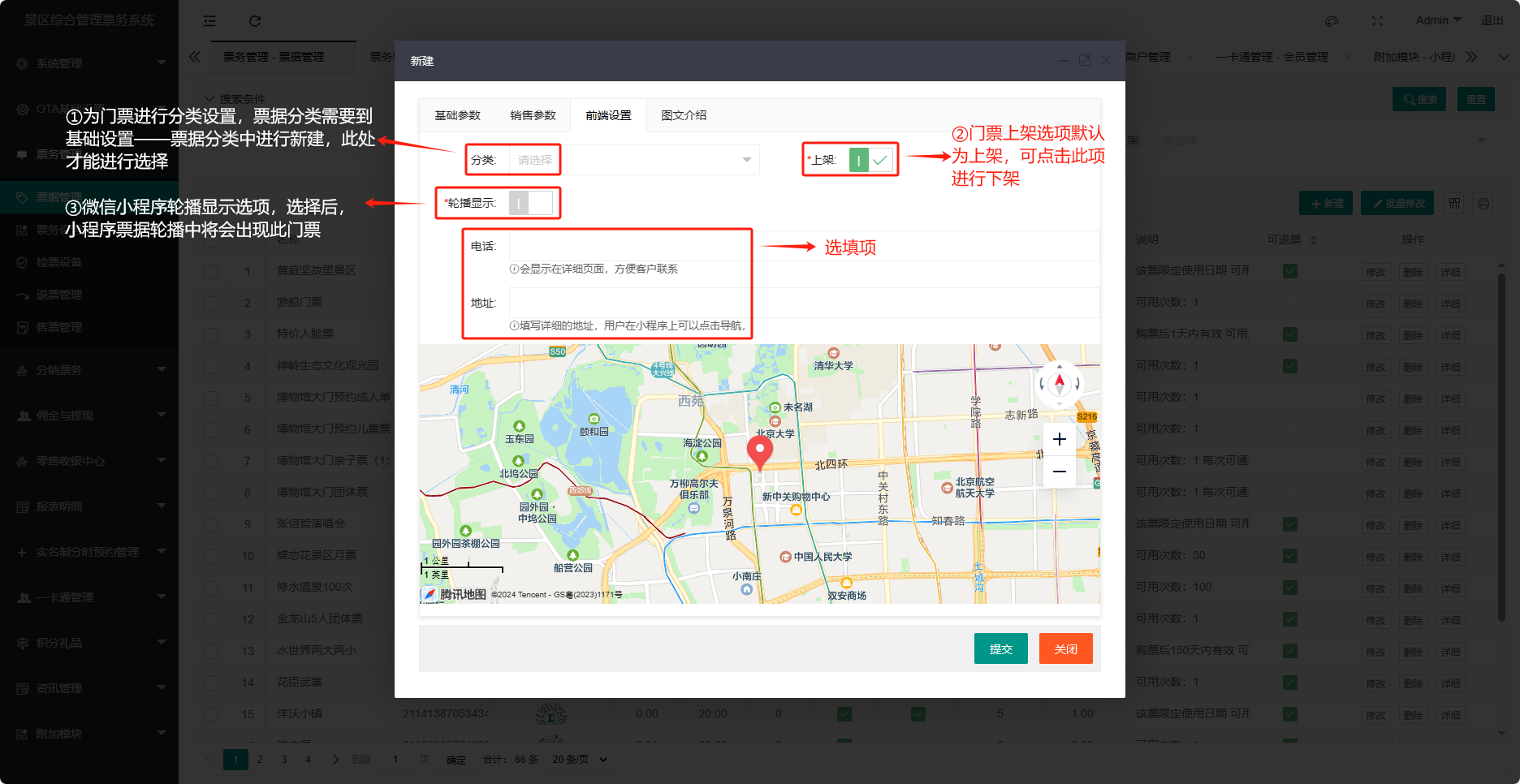
Task: Check the row 15 洋沃小镇 checkbox
Action: (x=211, y=714)
